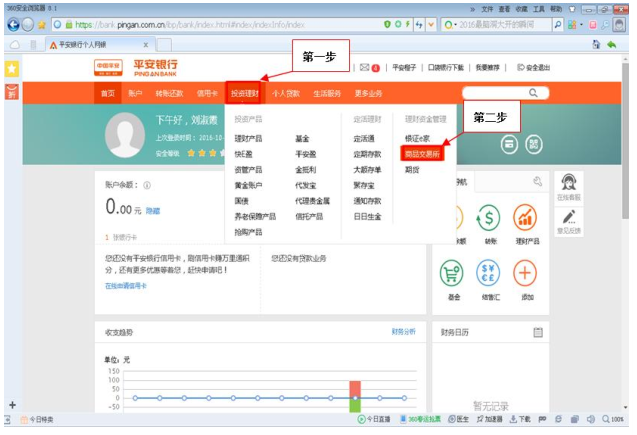The height and width of the screenshot is (435, 637).
Task: Open the 结售汇 currency exchange icon
Action: point(488,273)
